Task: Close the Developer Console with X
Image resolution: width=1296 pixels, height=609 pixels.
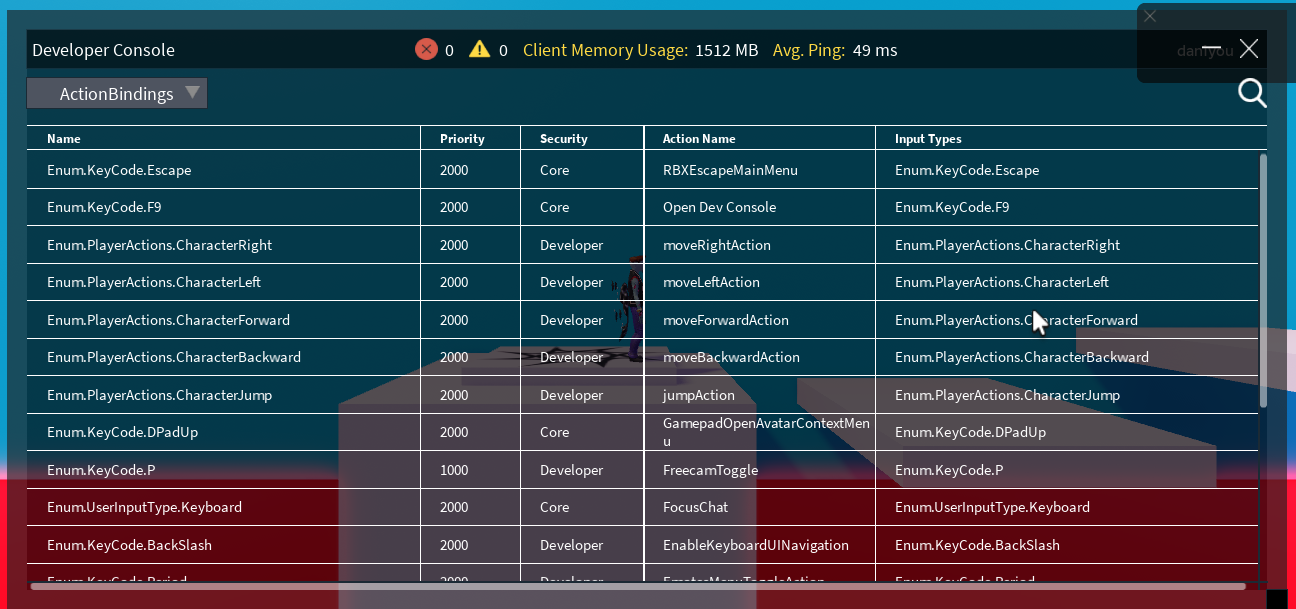Action: point(1248,49)
